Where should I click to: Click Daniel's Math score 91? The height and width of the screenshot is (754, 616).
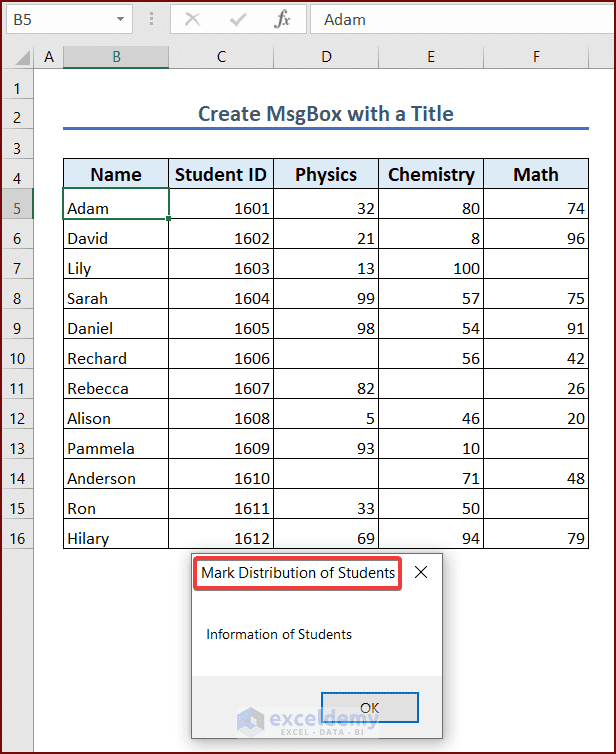pyautogui.click(x=536, y=324)
